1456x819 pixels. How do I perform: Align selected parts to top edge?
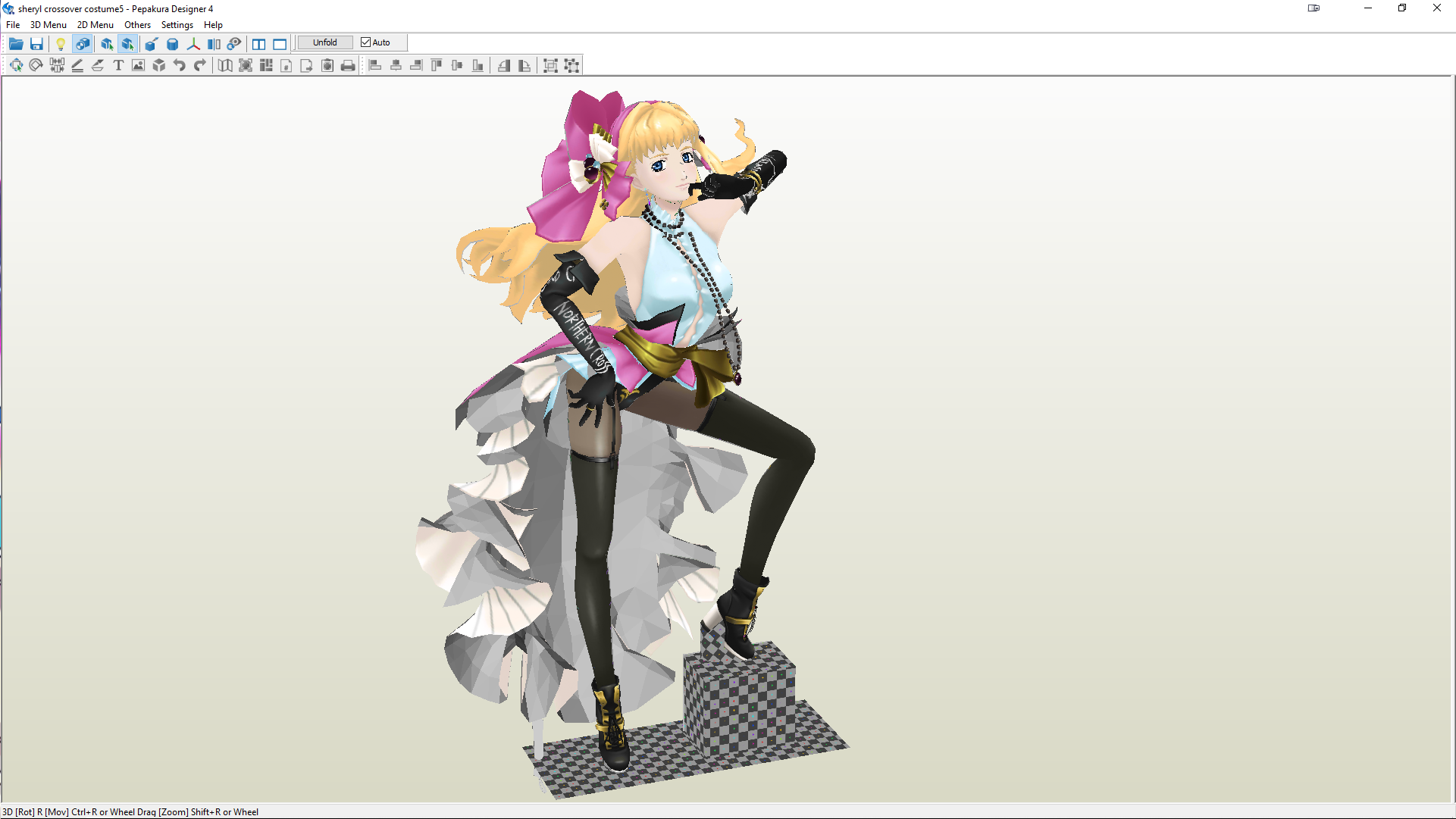click(x=437, y=65)
